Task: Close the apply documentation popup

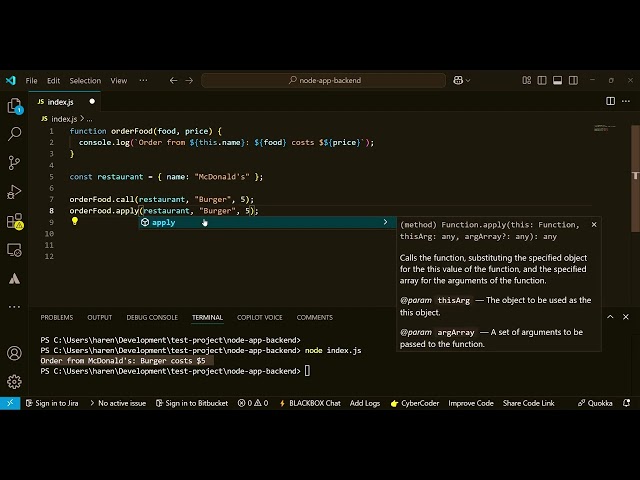Action: tap(594, 224)
